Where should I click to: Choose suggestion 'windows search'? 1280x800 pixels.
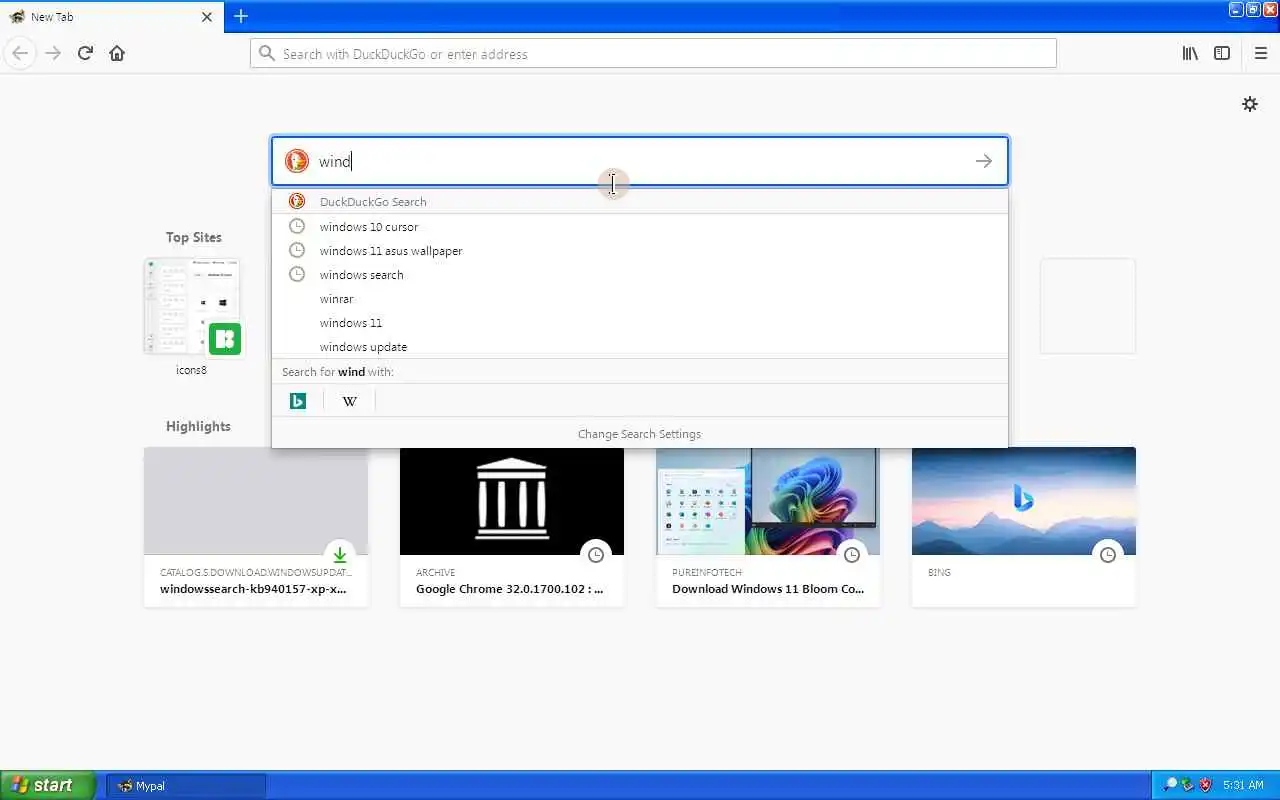pos(640,275)
